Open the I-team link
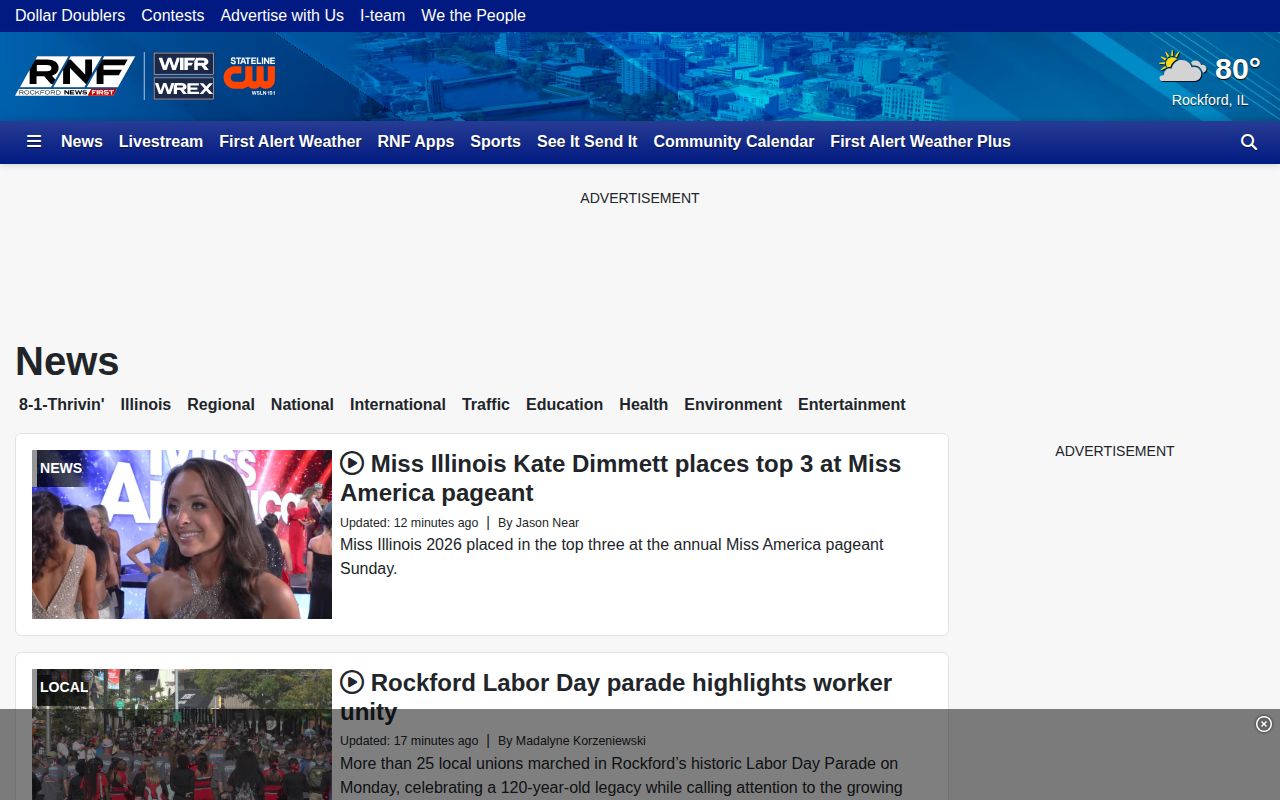 383,15
